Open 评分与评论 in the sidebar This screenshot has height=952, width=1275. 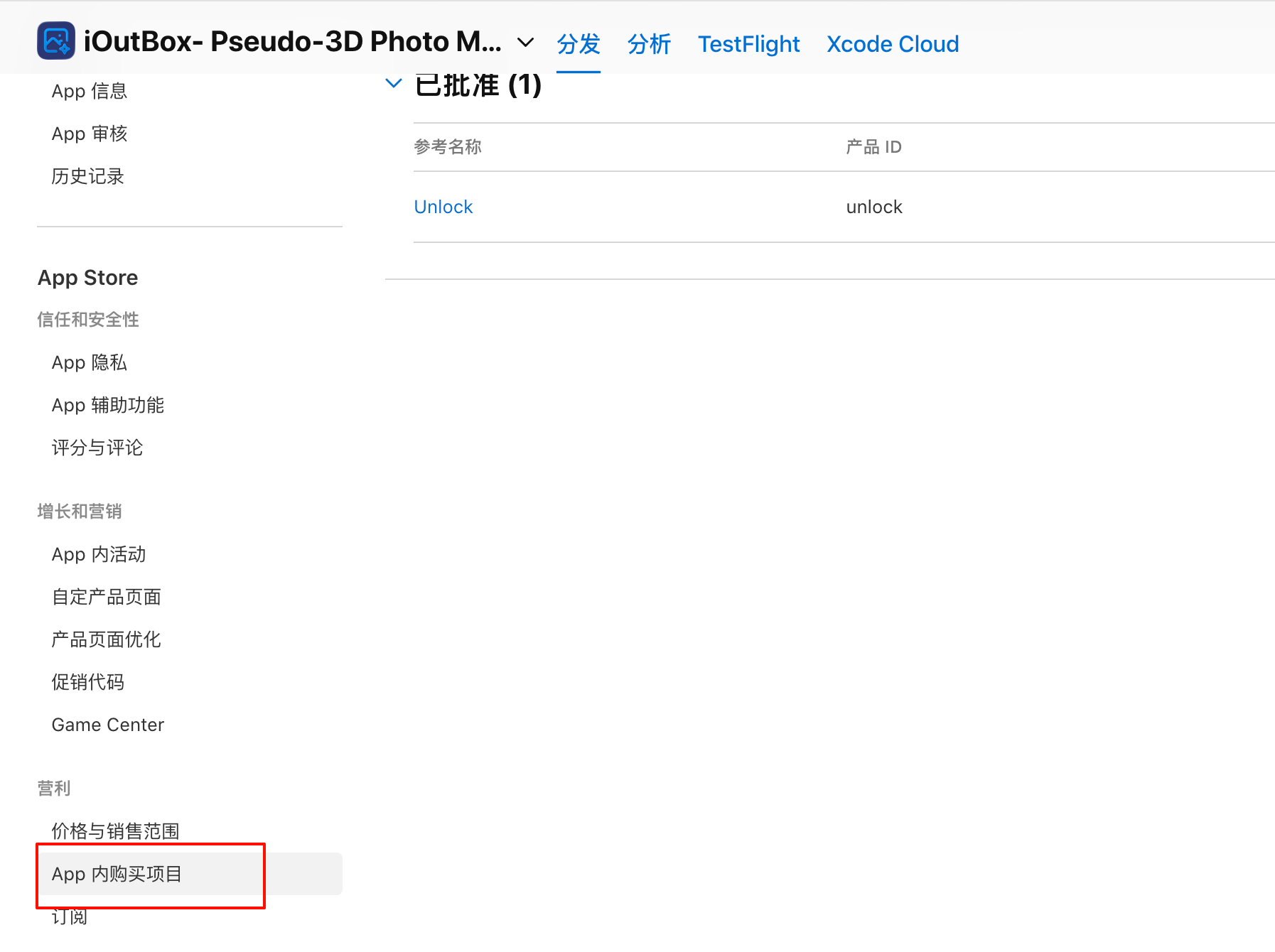tap(97, 448)
